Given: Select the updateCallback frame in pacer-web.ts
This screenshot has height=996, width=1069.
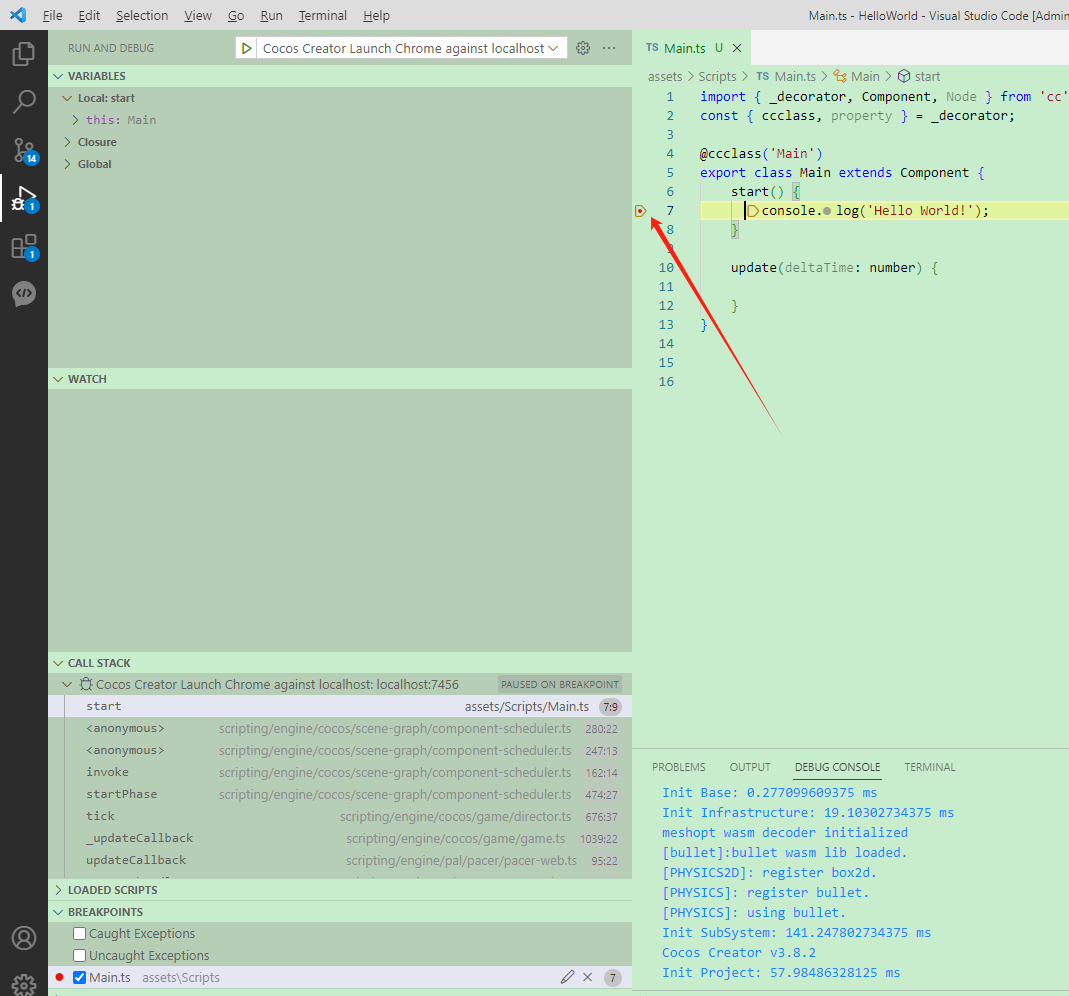Looking at the screenshot, I should pos(340,860).
